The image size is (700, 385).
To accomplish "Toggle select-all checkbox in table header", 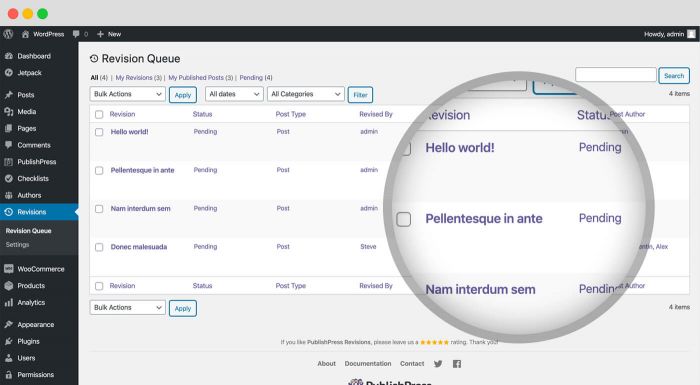I will [x=99, y=114].
